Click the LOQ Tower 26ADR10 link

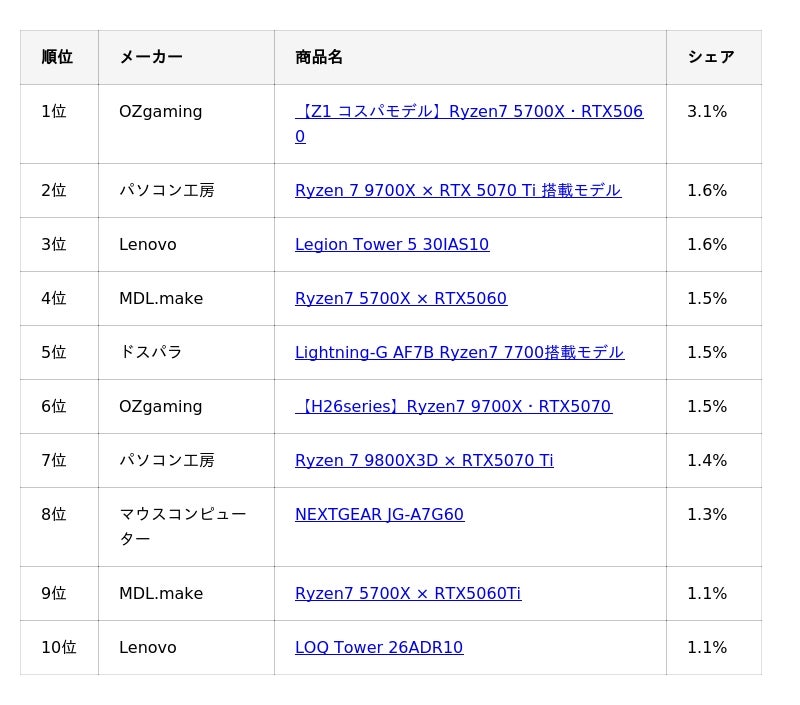(379, 648)
